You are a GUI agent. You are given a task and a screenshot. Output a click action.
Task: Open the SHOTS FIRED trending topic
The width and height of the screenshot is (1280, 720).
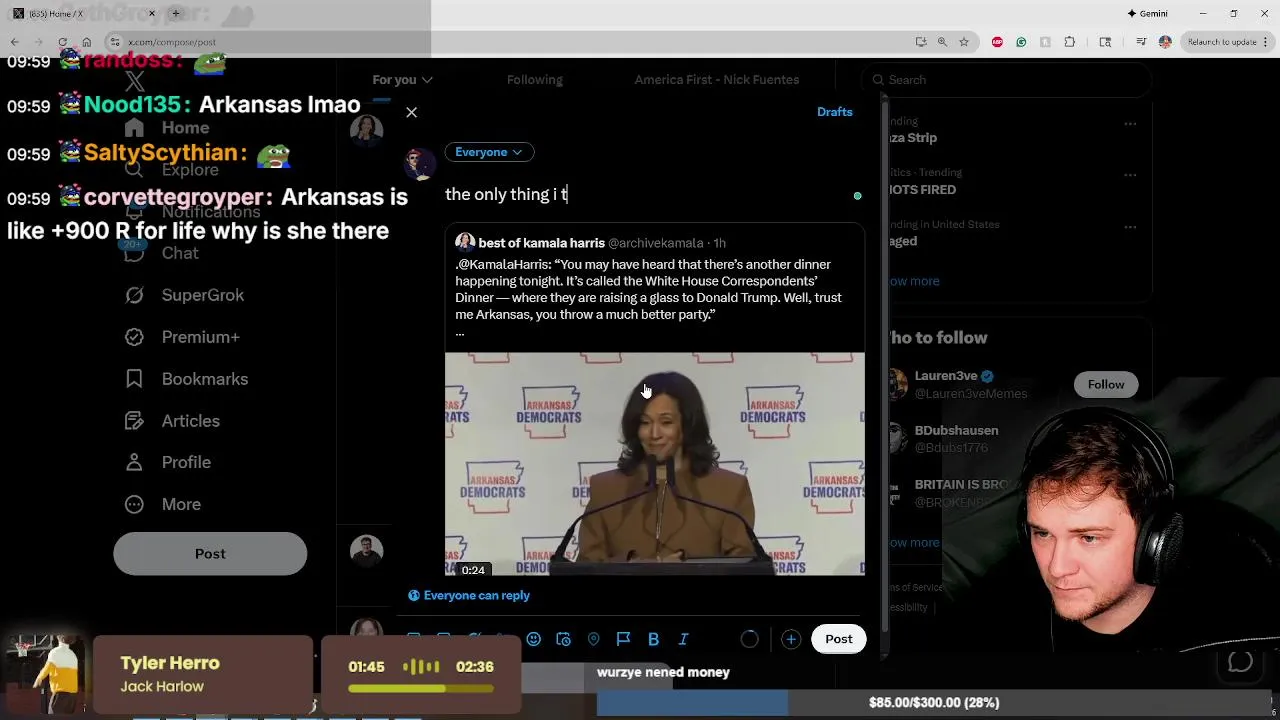coord(921,190)
